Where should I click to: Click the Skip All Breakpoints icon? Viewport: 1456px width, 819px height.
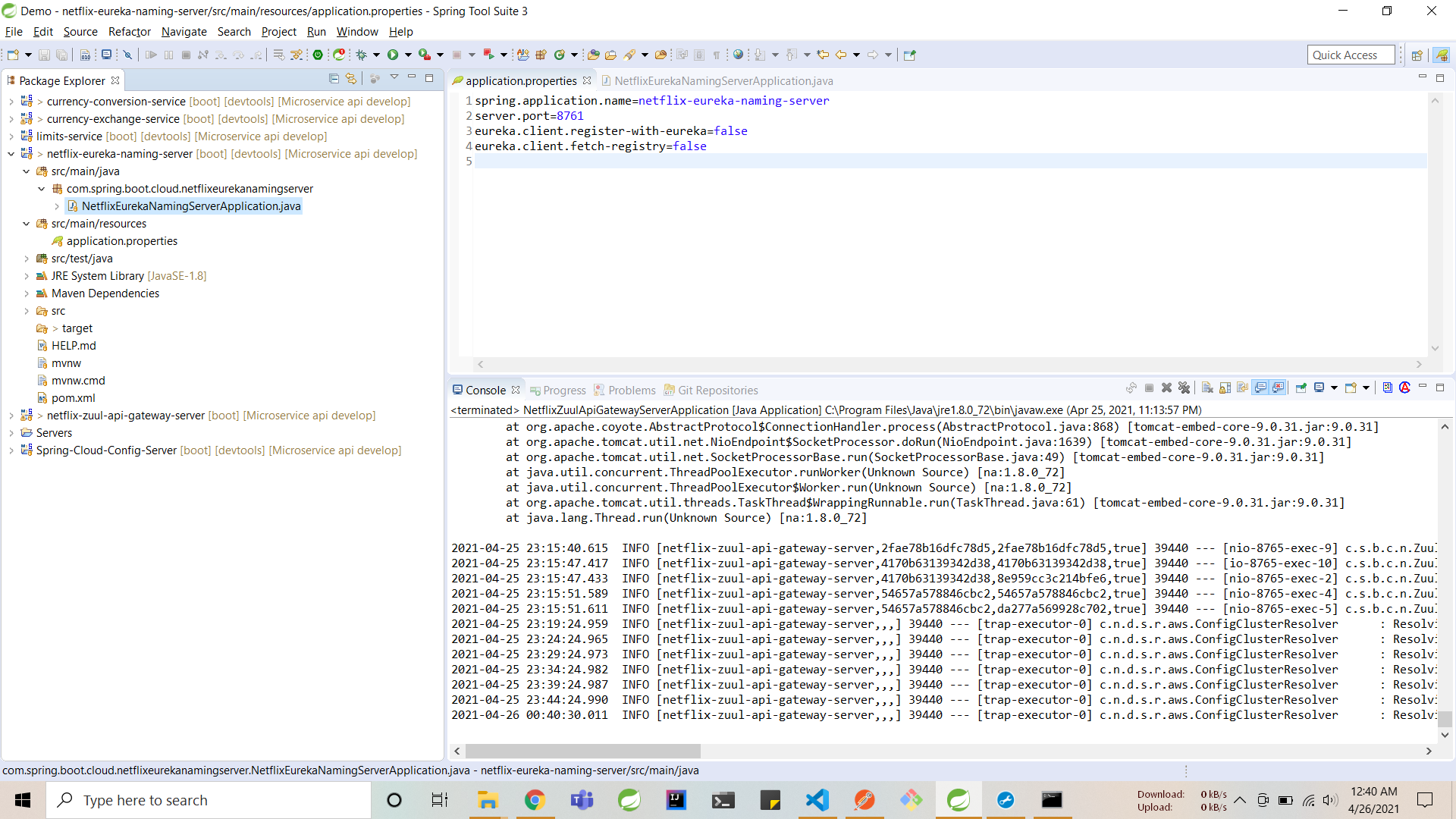127,55
